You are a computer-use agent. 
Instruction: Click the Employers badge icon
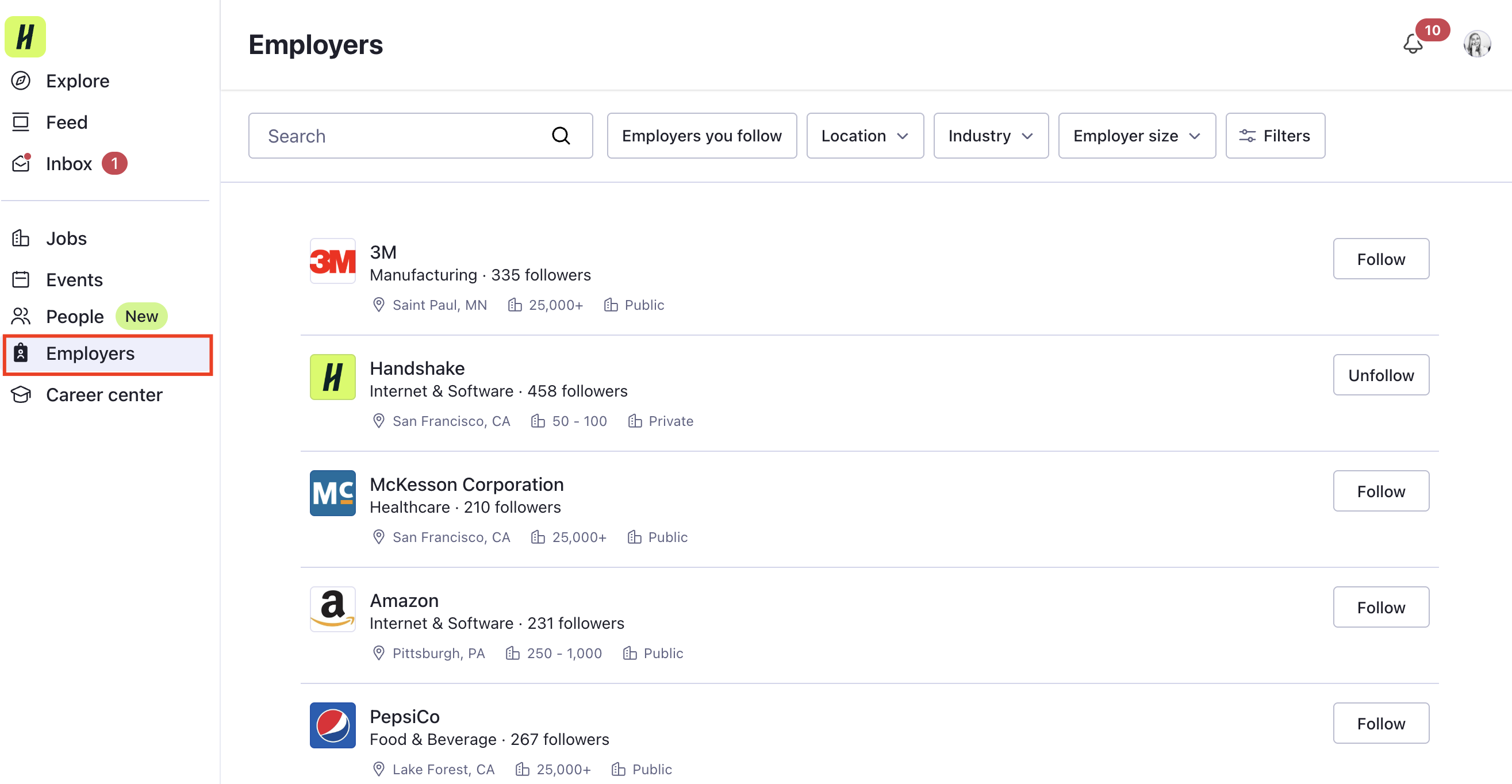(x=21, y=353)
